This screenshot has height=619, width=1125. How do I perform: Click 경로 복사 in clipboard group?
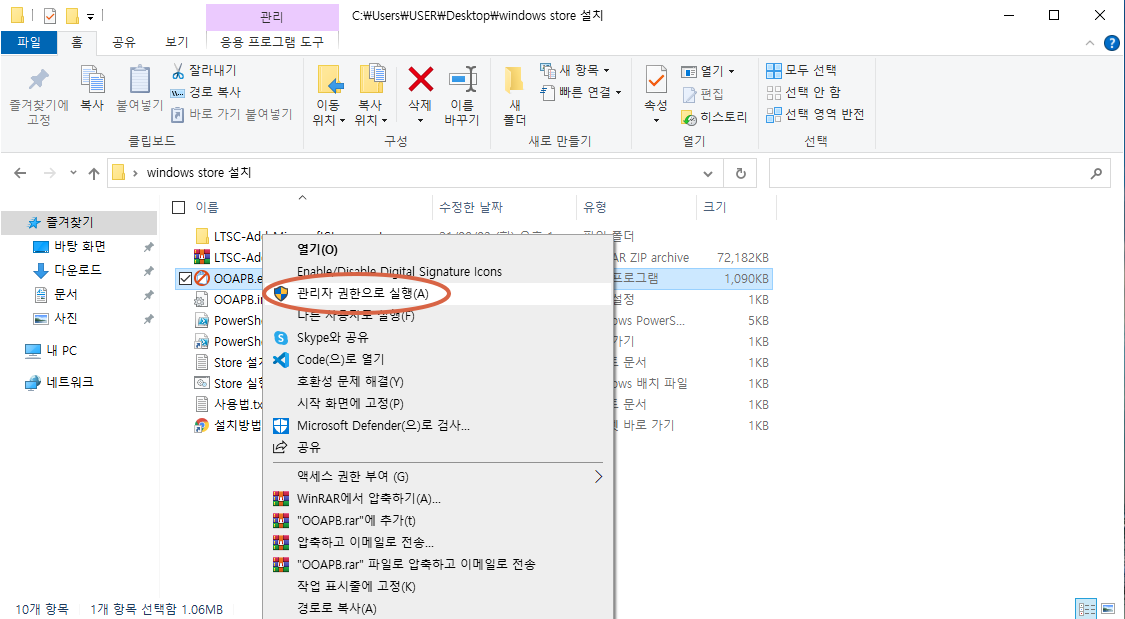[206, 93]
